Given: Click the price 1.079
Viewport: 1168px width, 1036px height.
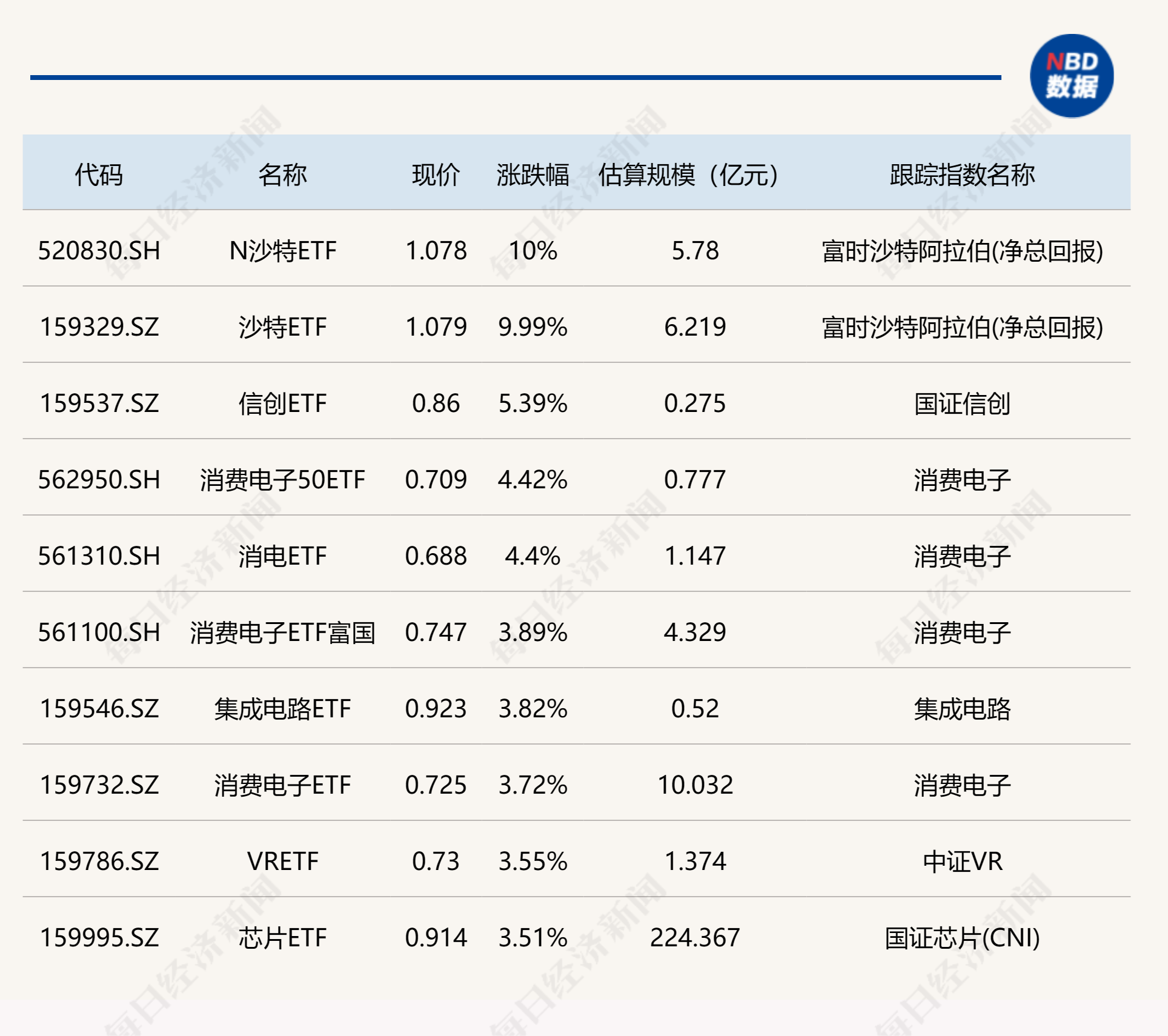Looking at the screenshot, I should click(x=436, y=327).
